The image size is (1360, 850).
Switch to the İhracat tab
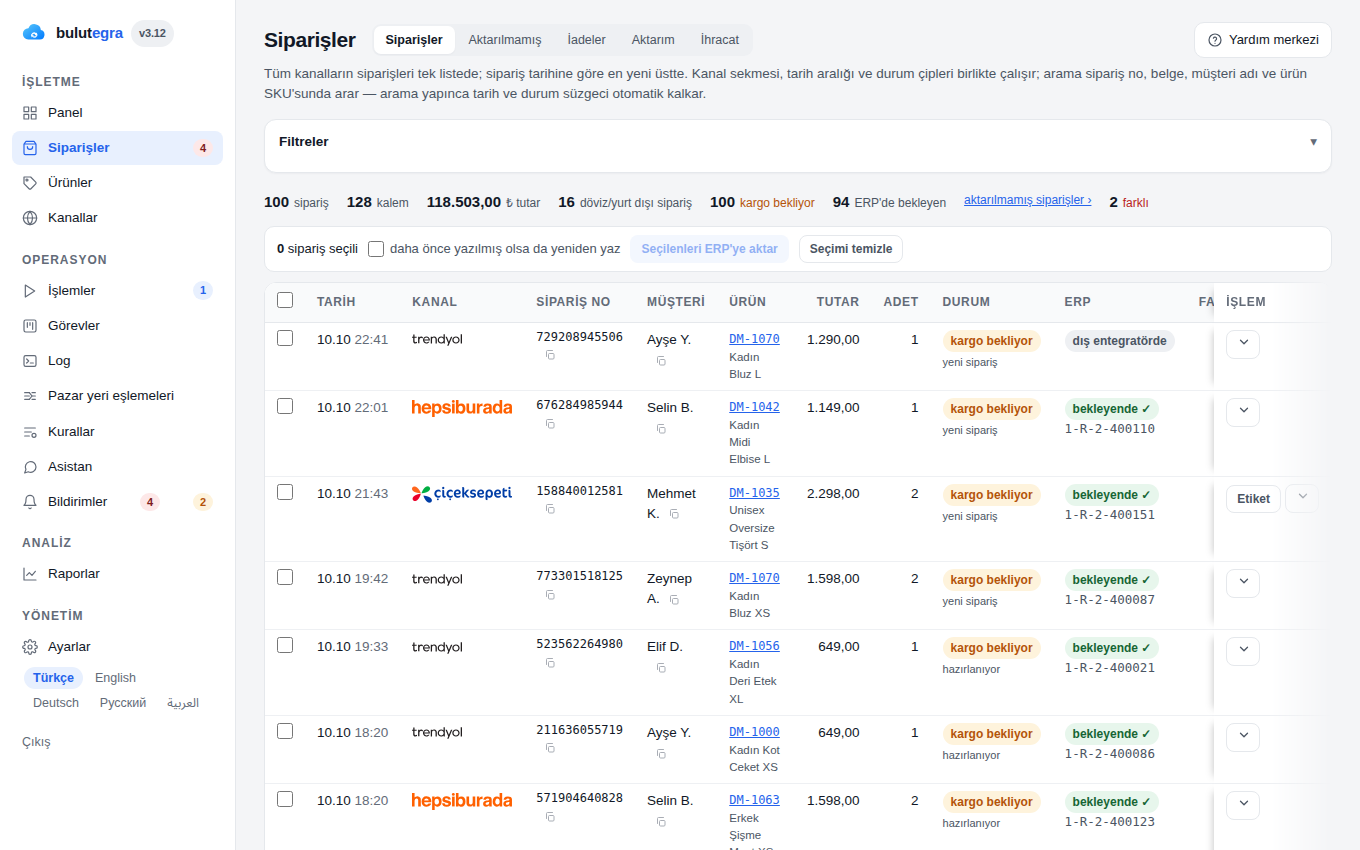[720, 40]
